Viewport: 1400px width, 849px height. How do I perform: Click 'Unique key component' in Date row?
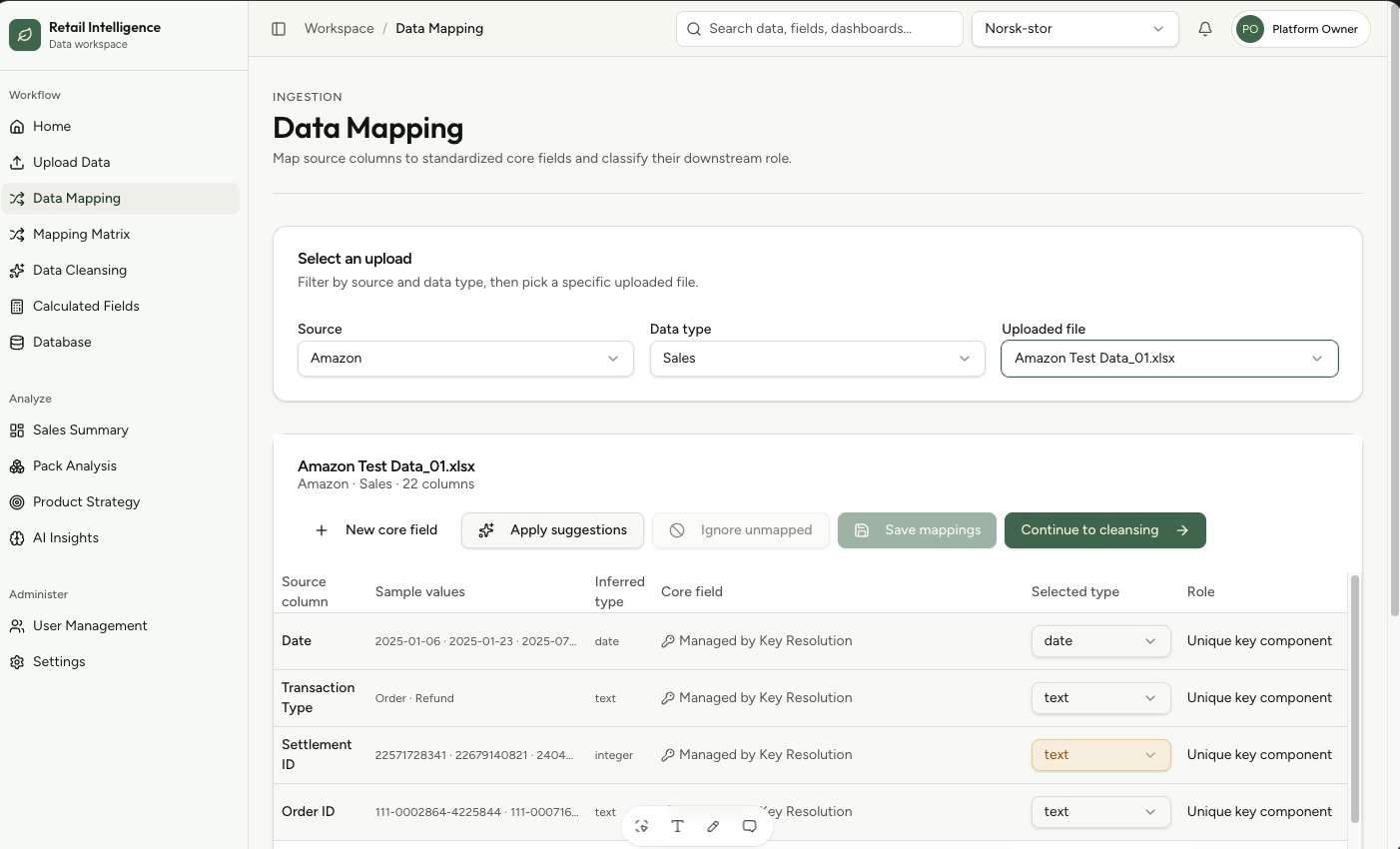[x=1259, y=641]
